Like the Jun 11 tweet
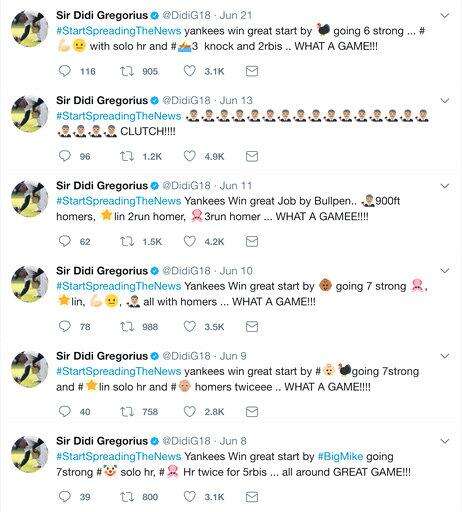The image size is (462, 512). point(190,241)
